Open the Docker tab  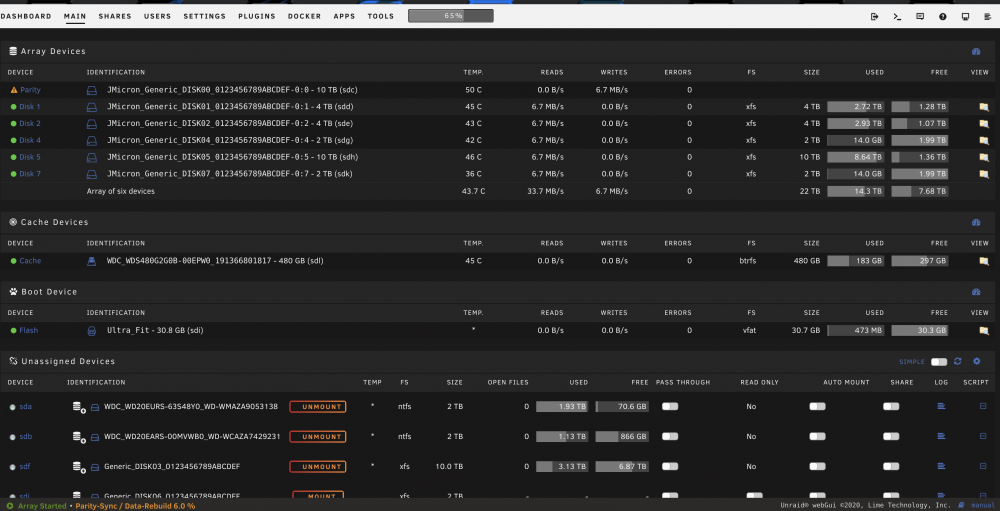click(304, 17)
